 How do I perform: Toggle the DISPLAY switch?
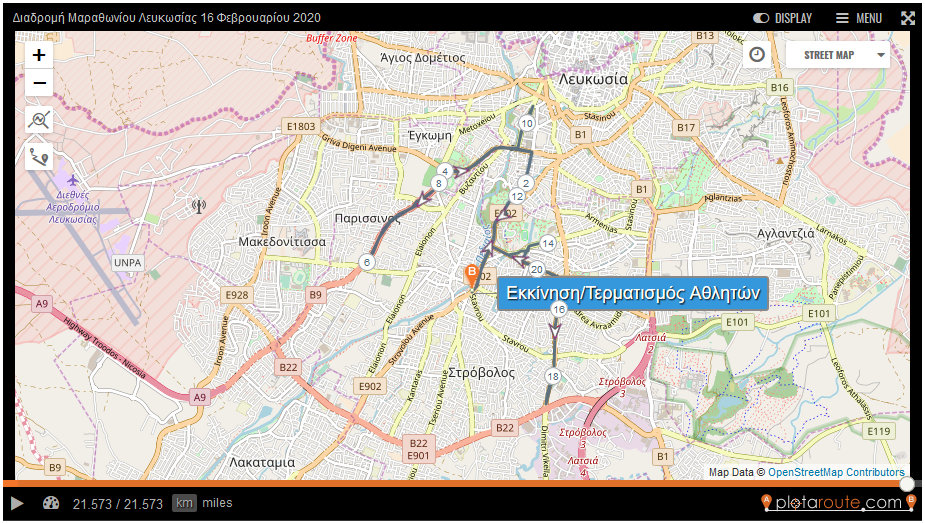pos(782,18)
